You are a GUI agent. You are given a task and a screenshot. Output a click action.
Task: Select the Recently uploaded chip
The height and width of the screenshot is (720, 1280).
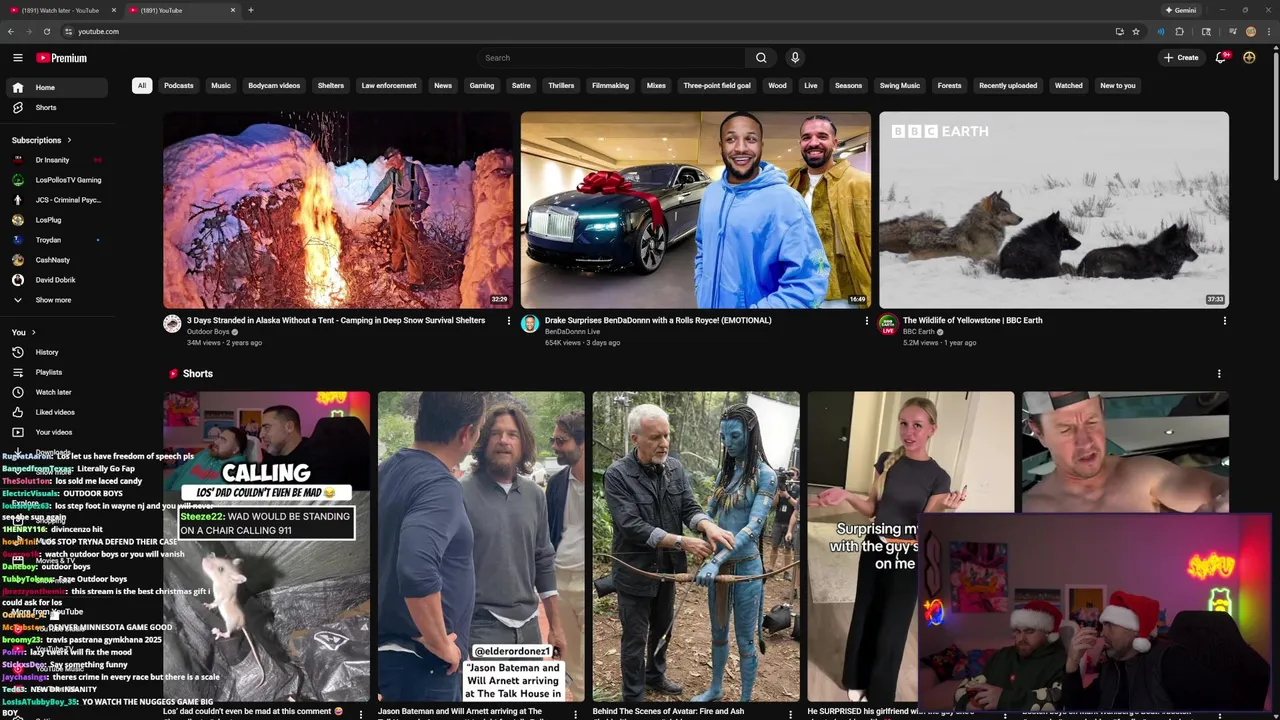click(x=1008, y=86)
